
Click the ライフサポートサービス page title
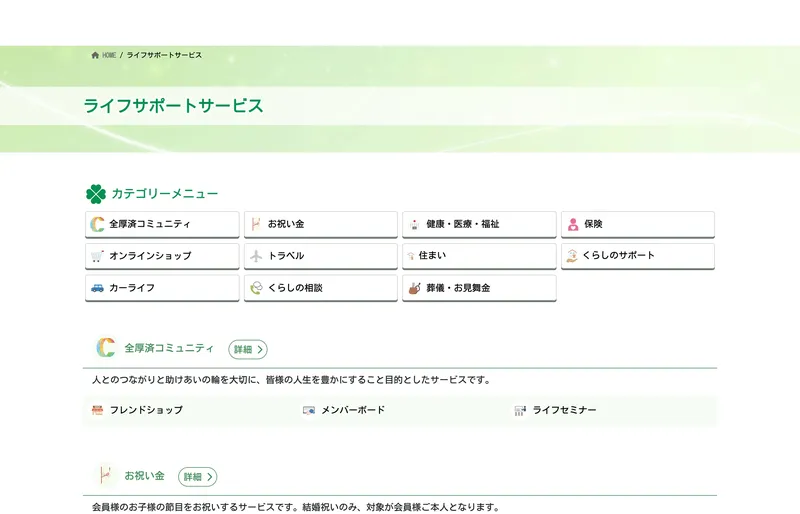click(x=173, y=106)
